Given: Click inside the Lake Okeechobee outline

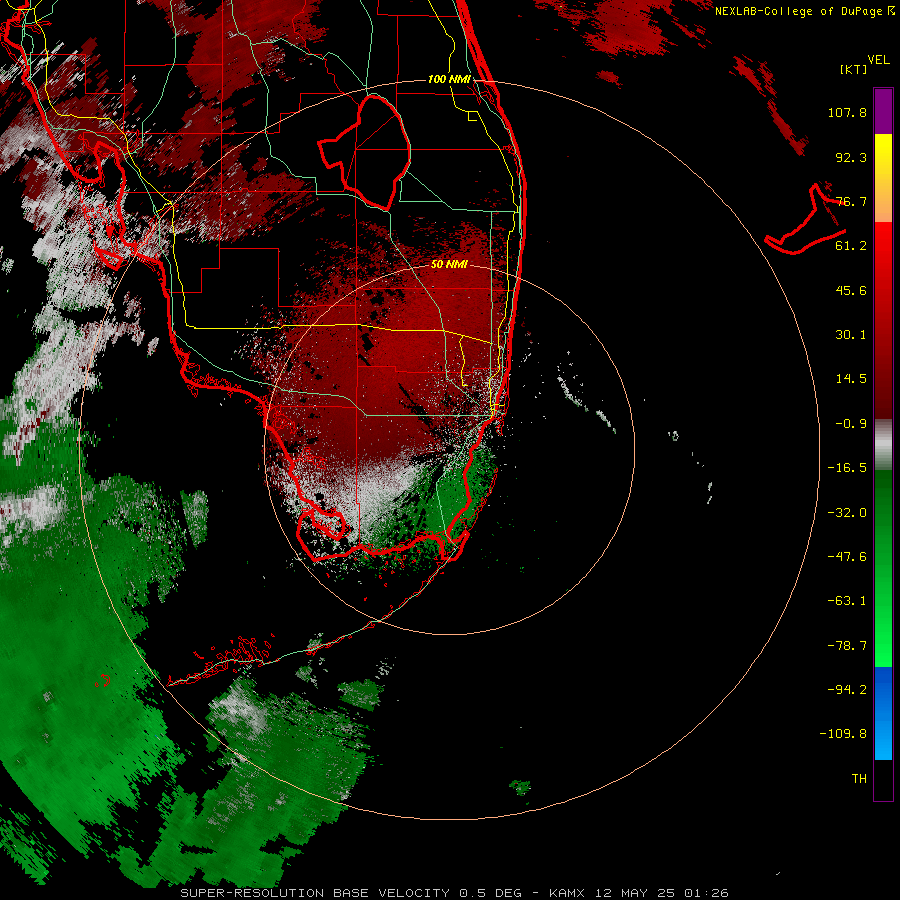Looking at the screenshot, I should (374, 152).
